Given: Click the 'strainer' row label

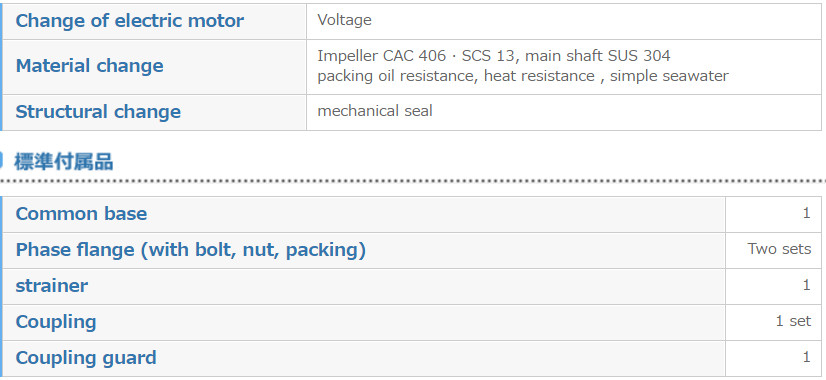Looking at the screenshot, I should [52, 286].
